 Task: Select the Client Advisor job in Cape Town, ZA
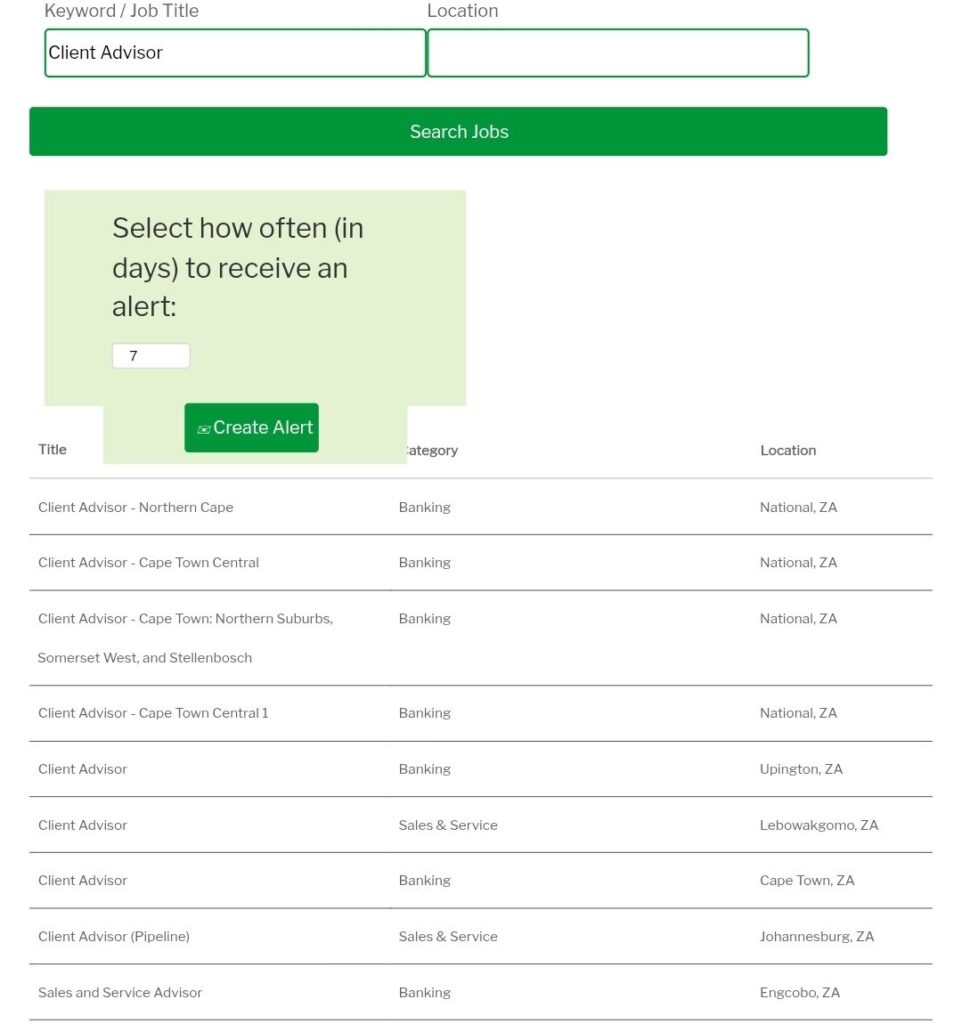tap(83, 881)
